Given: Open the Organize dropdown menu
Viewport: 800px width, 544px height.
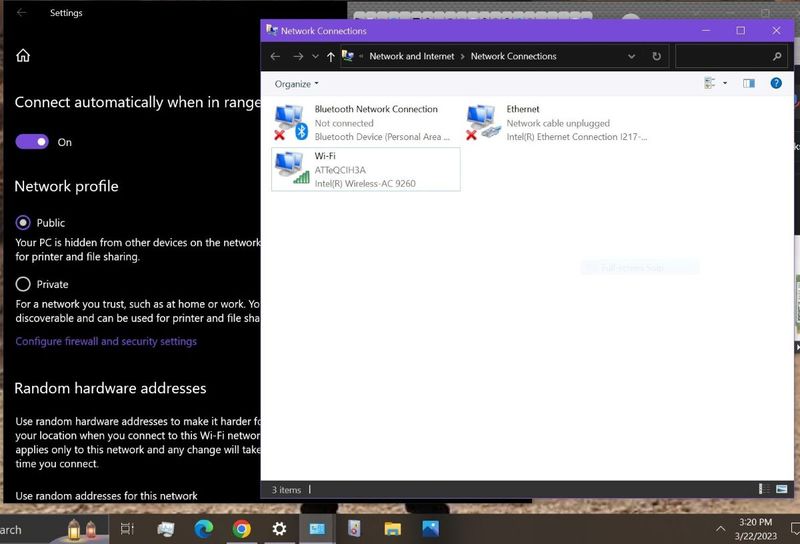Looking at the screenshot, I should point(297,84).
